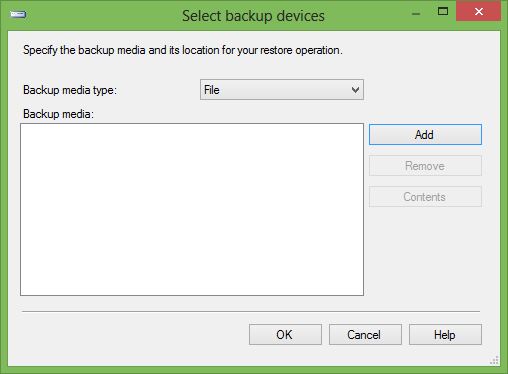Click the restore operation instruction text
Screen dimensions: 508x374
point(183,50)
